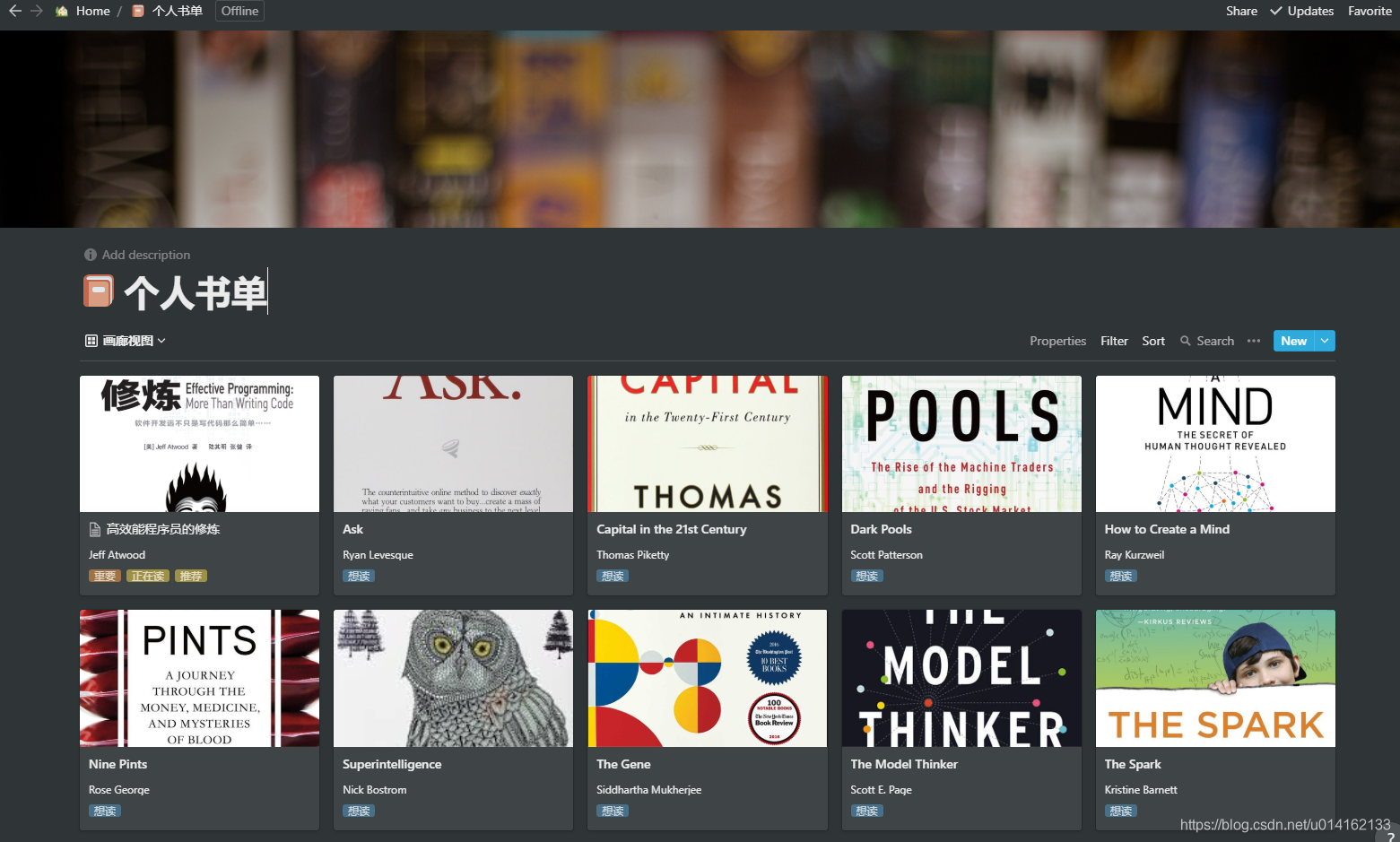Open the Ask book cover

(x=453, y=444)
